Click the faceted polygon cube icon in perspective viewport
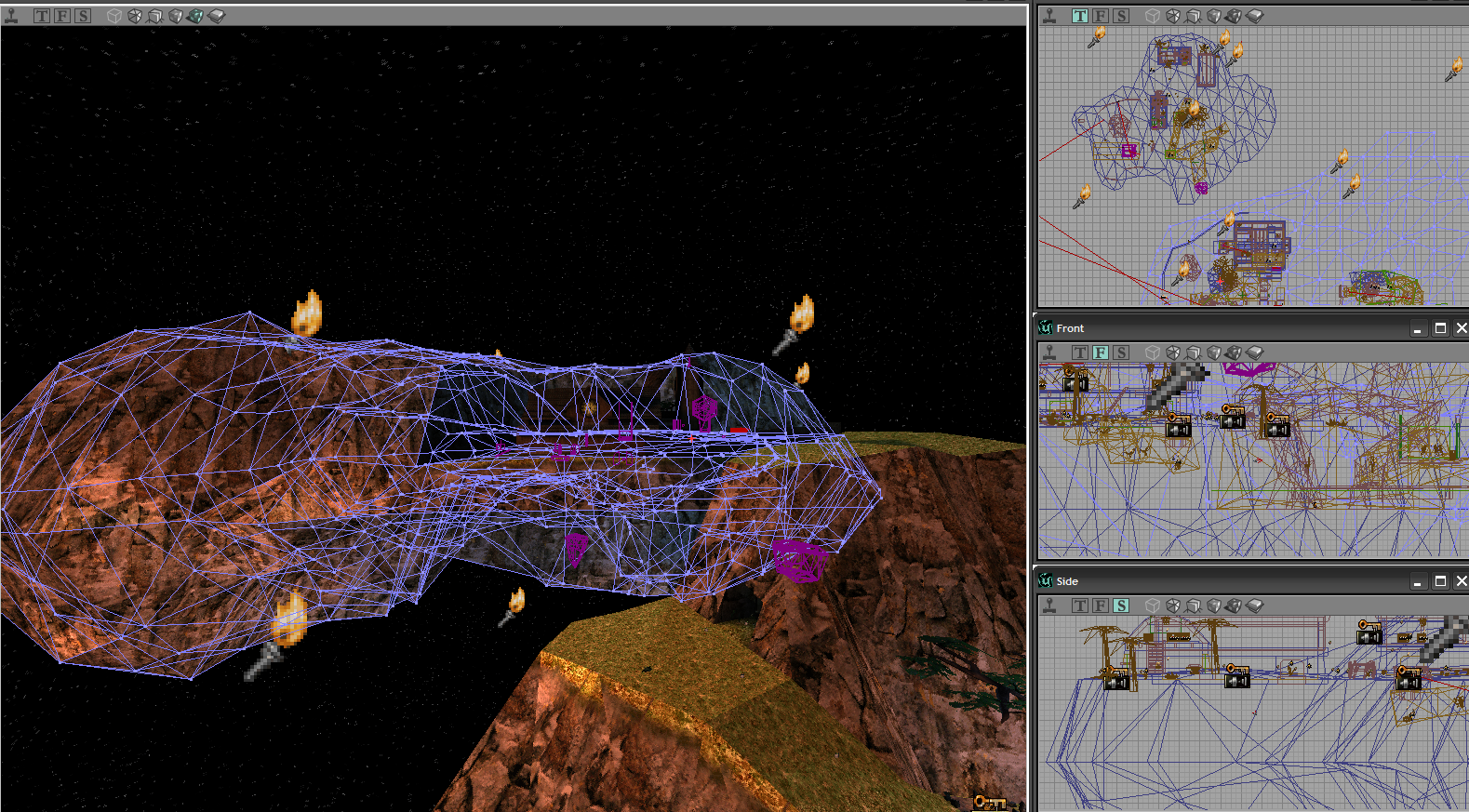Image resolution: width=1469 pixels, height=812 pixels. tap(135, 16)
